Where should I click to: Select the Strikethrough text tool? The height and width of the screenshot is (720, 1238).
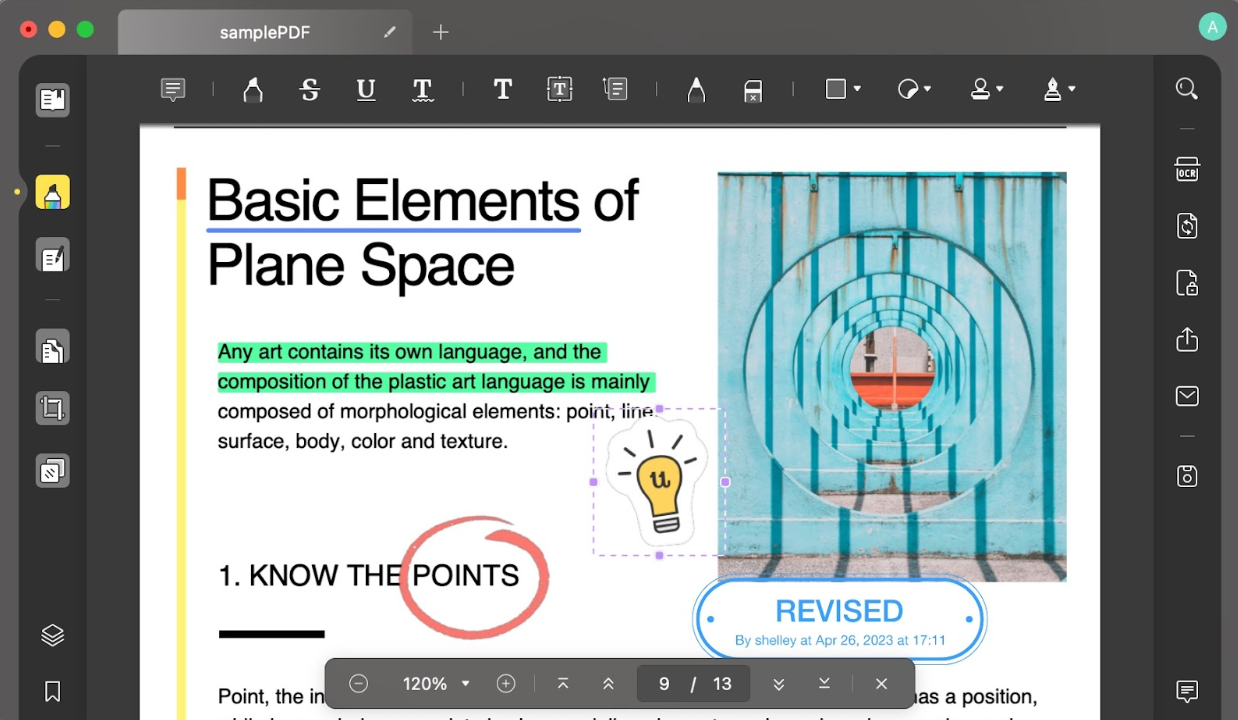click(310, 90)
